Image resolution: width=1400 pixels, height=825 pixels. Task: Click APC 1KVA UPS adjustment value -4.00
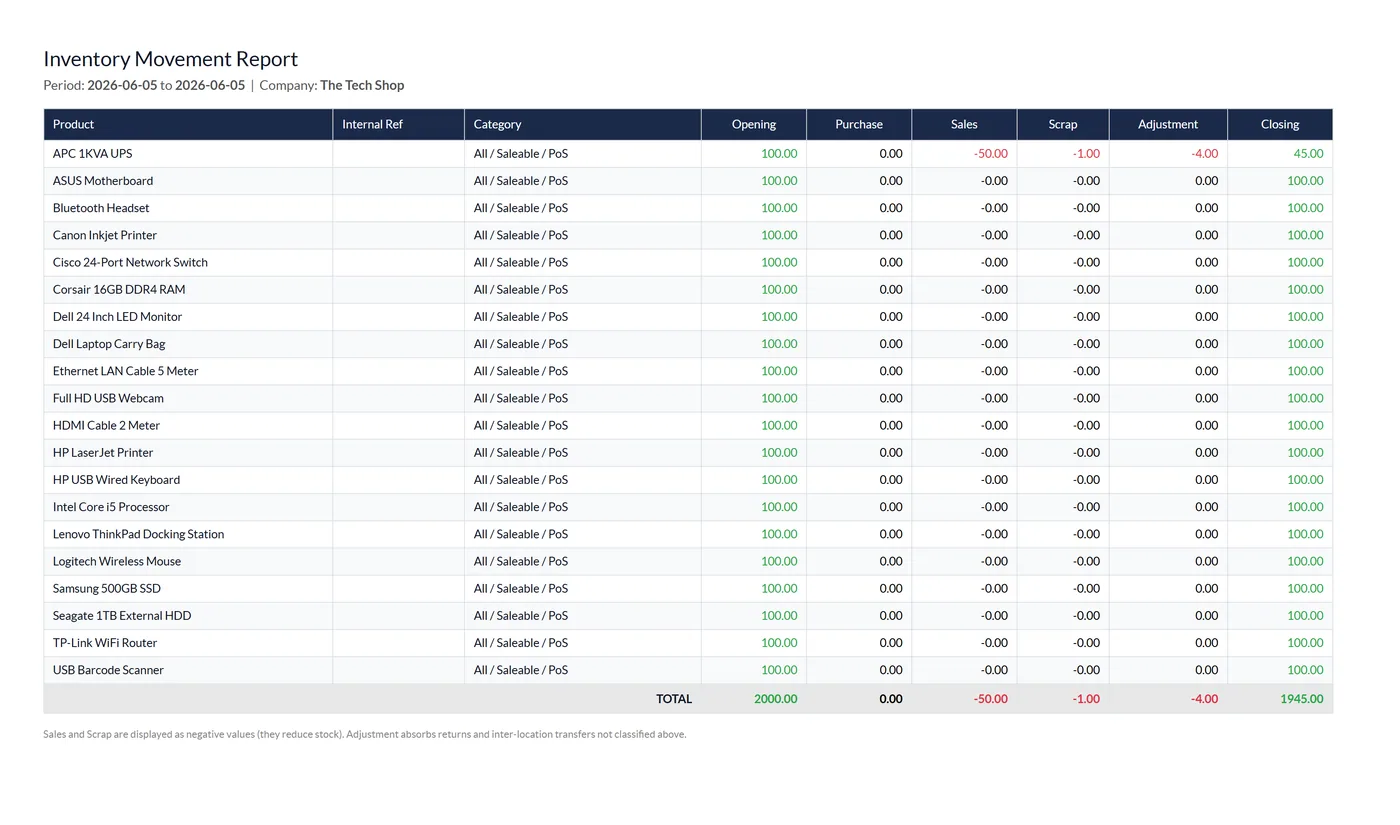(1204, 154)
